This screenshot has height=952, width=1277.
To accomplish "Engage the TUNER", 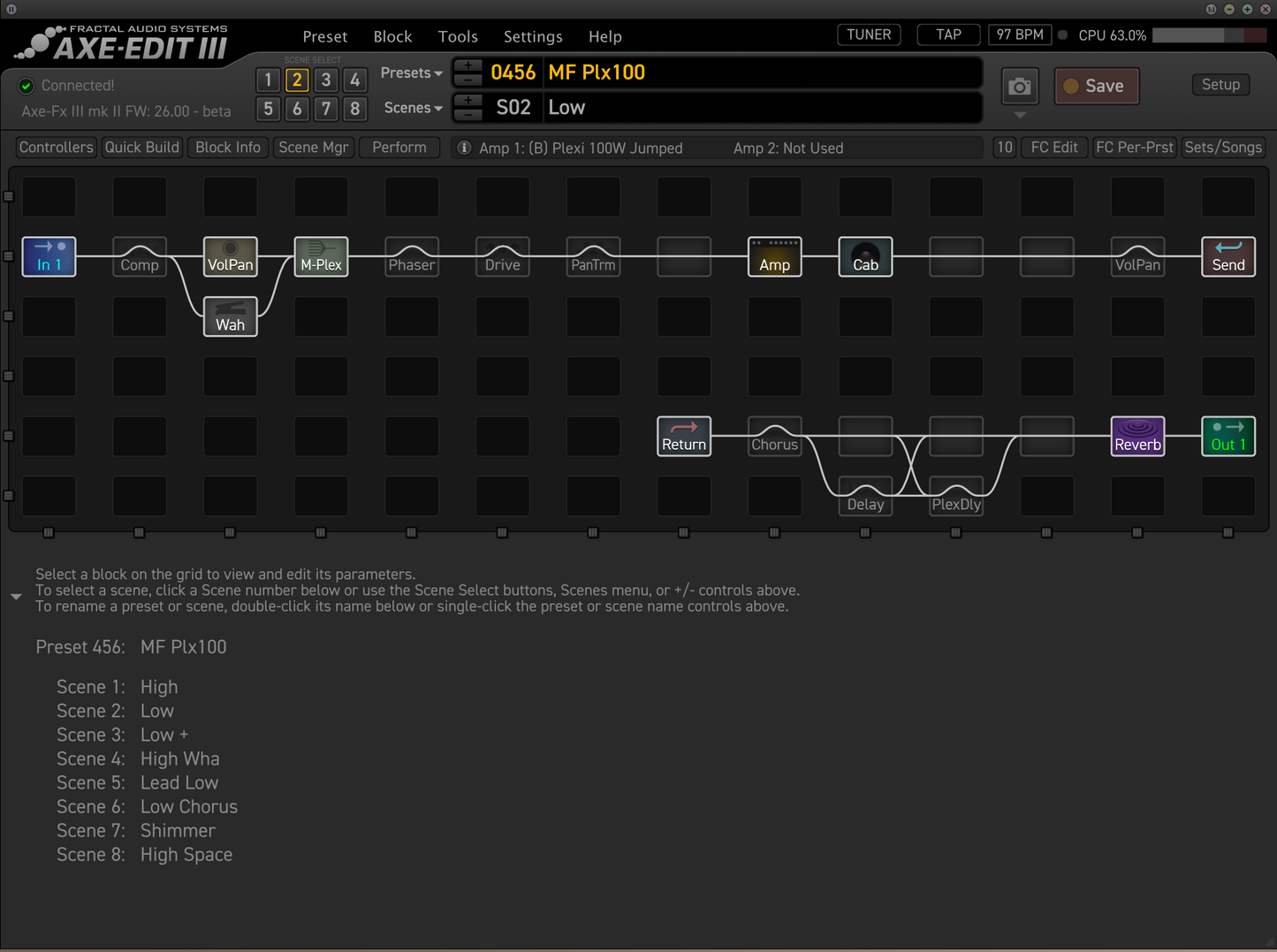I will coord(868,34).
